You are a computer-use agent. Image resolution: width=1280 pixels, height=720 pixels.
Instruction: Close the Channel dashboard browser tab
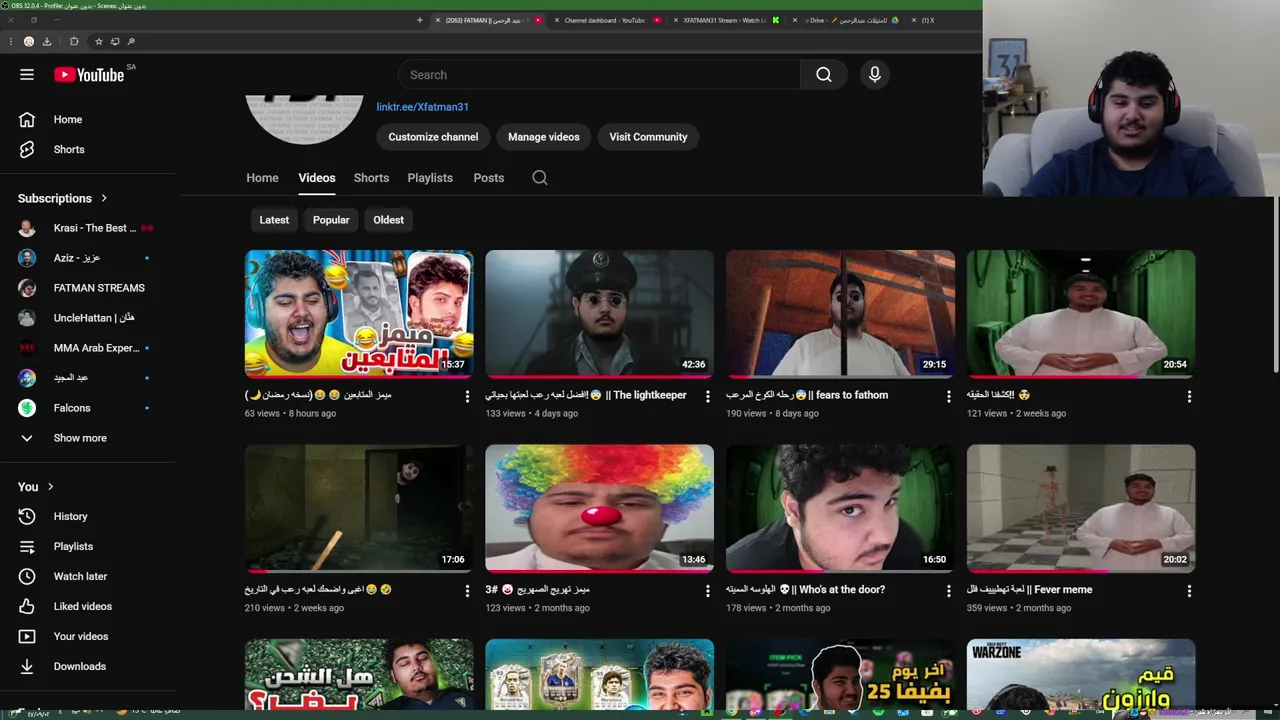(558, 20)
